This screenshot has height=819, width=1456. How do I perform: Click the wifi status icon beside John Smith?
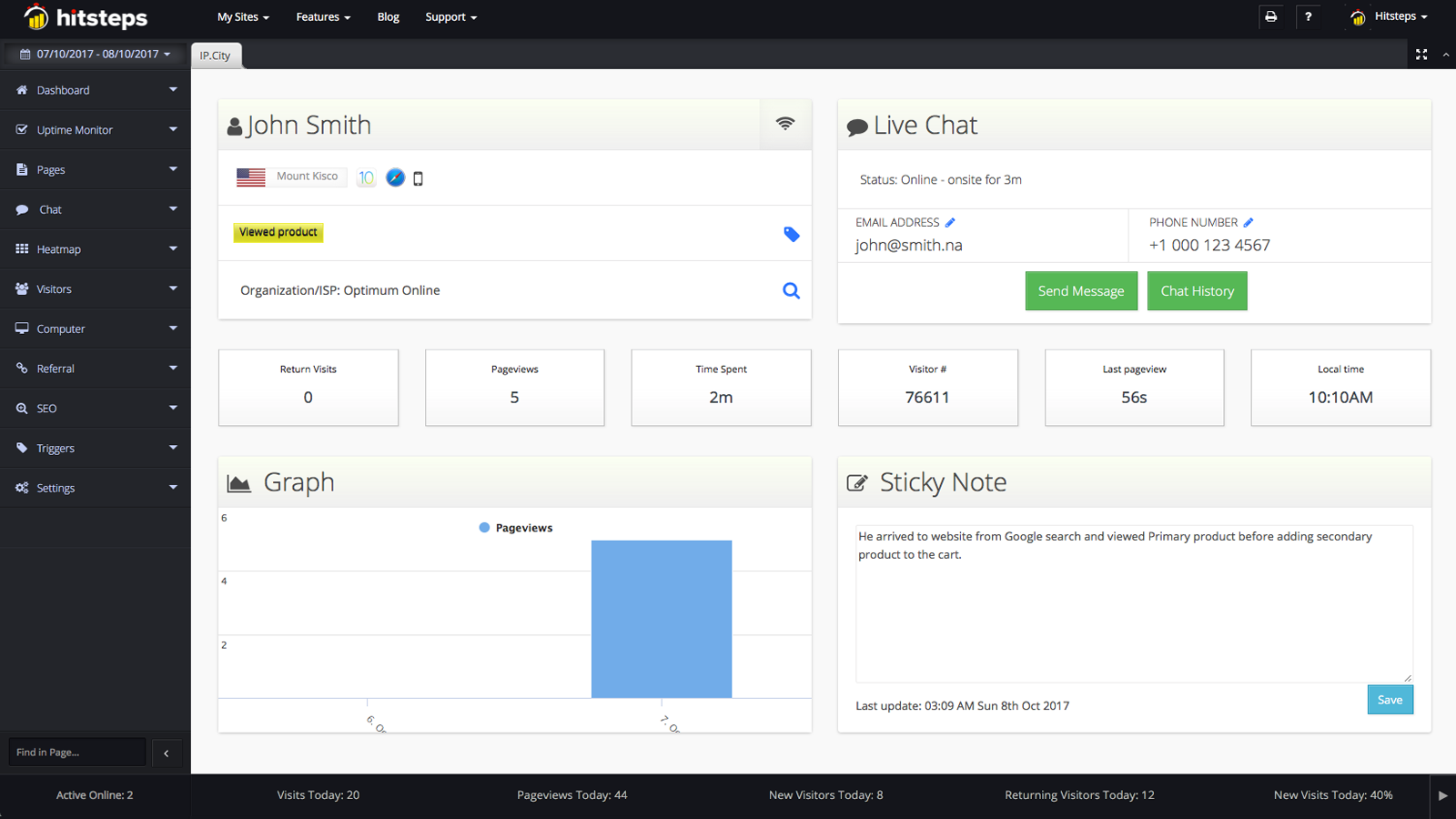(785, 124)
